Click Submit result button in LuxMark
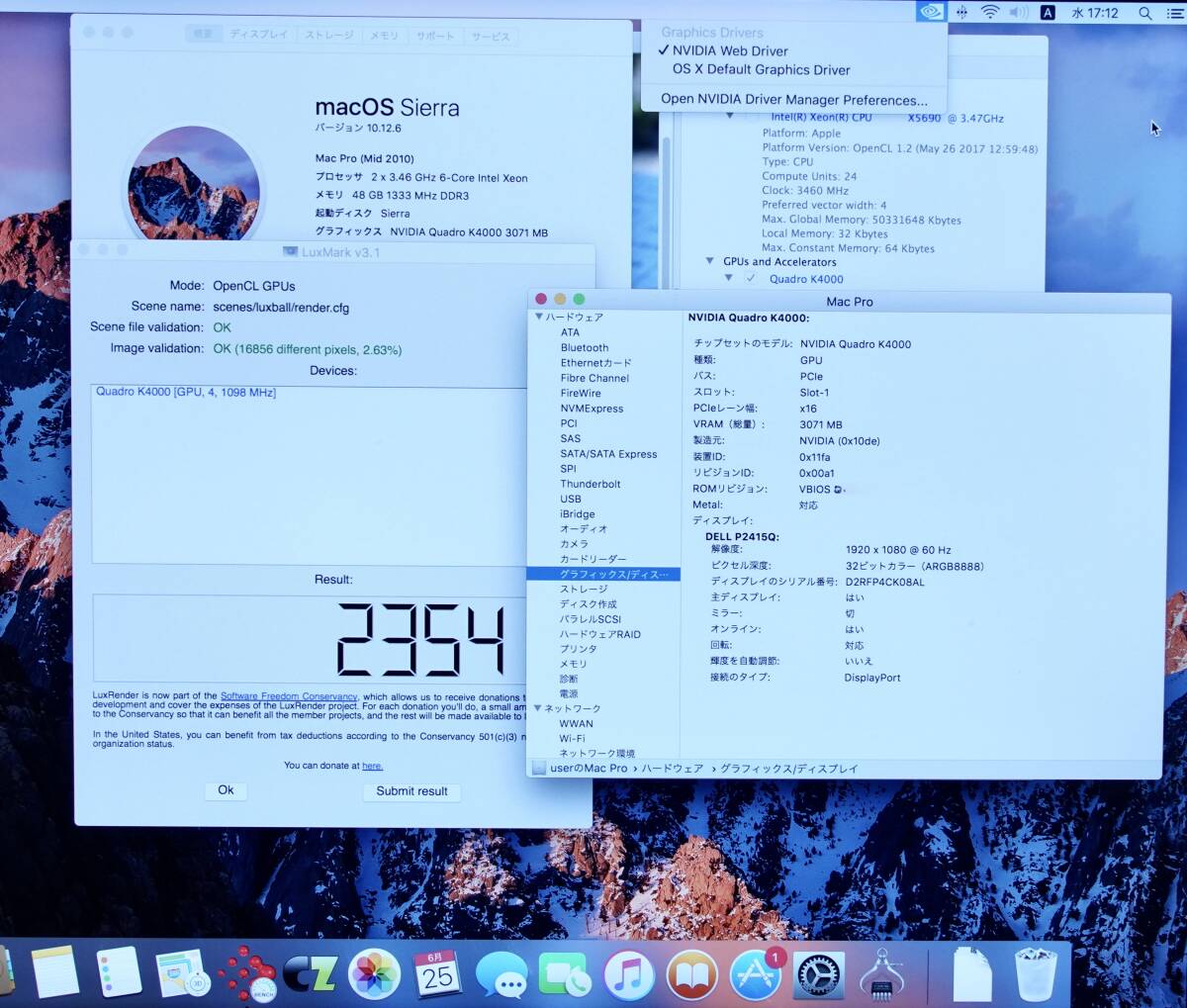This screenshot has width=1187, height=1008. click(411, 791)
